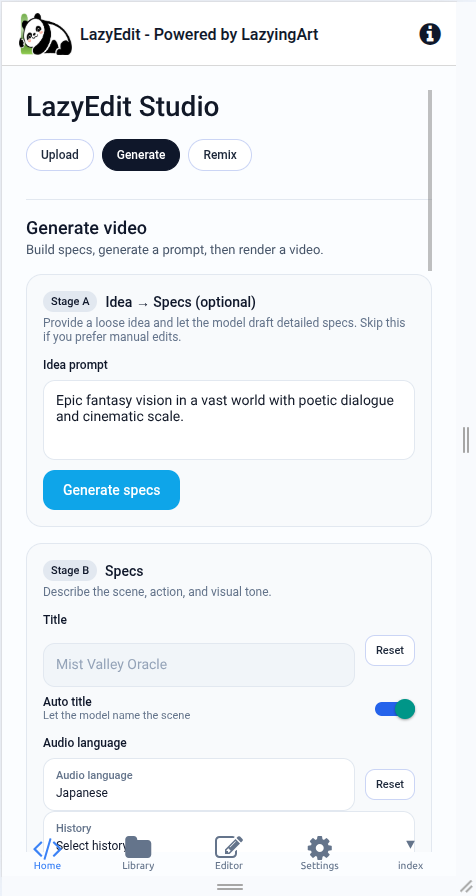Reset the Audio language selection

tap(390, 785)
